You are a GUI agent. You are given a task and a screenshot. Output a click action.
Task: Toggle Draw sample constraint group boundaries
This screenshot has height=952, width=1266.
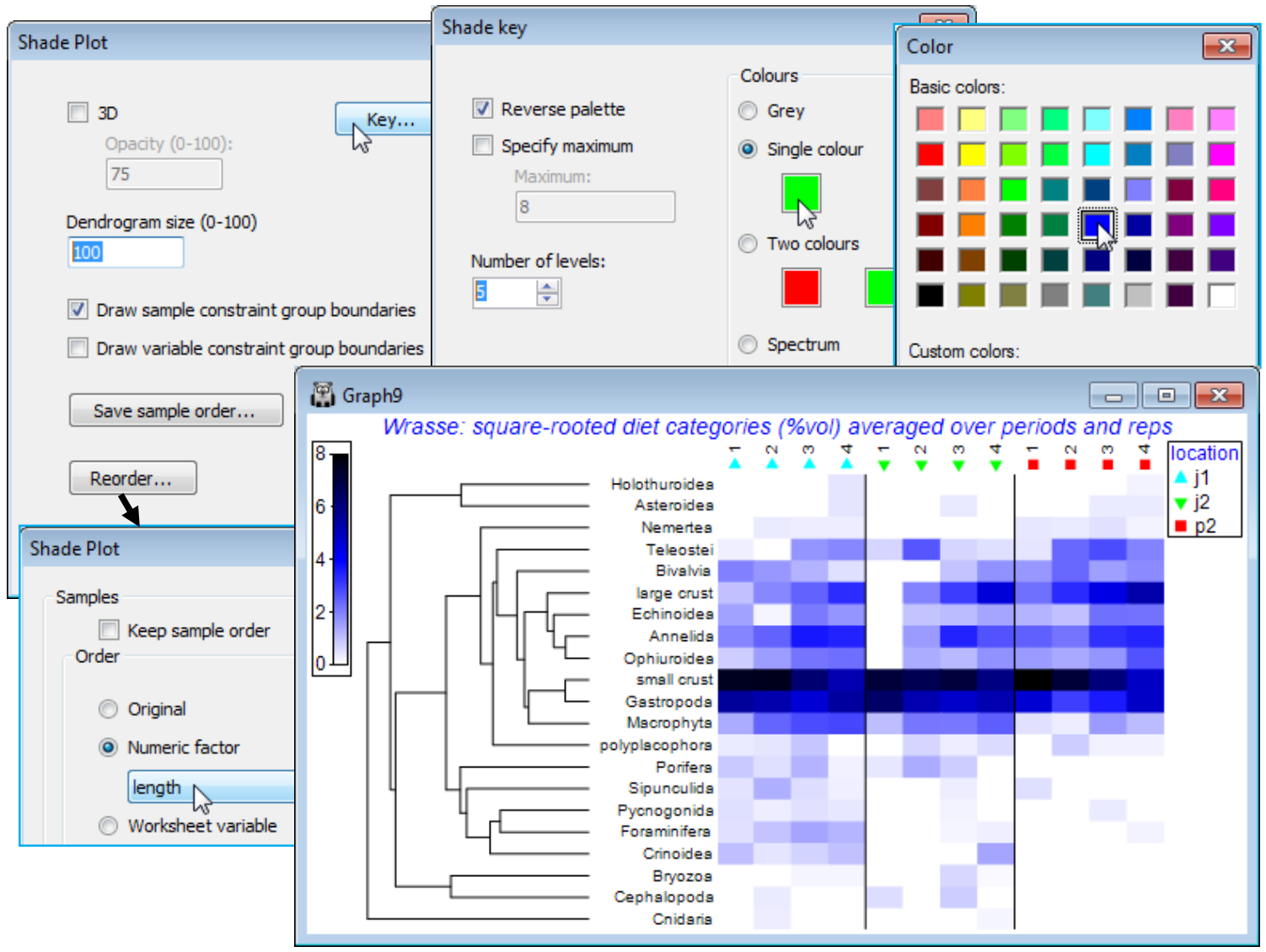pos(78,309)
